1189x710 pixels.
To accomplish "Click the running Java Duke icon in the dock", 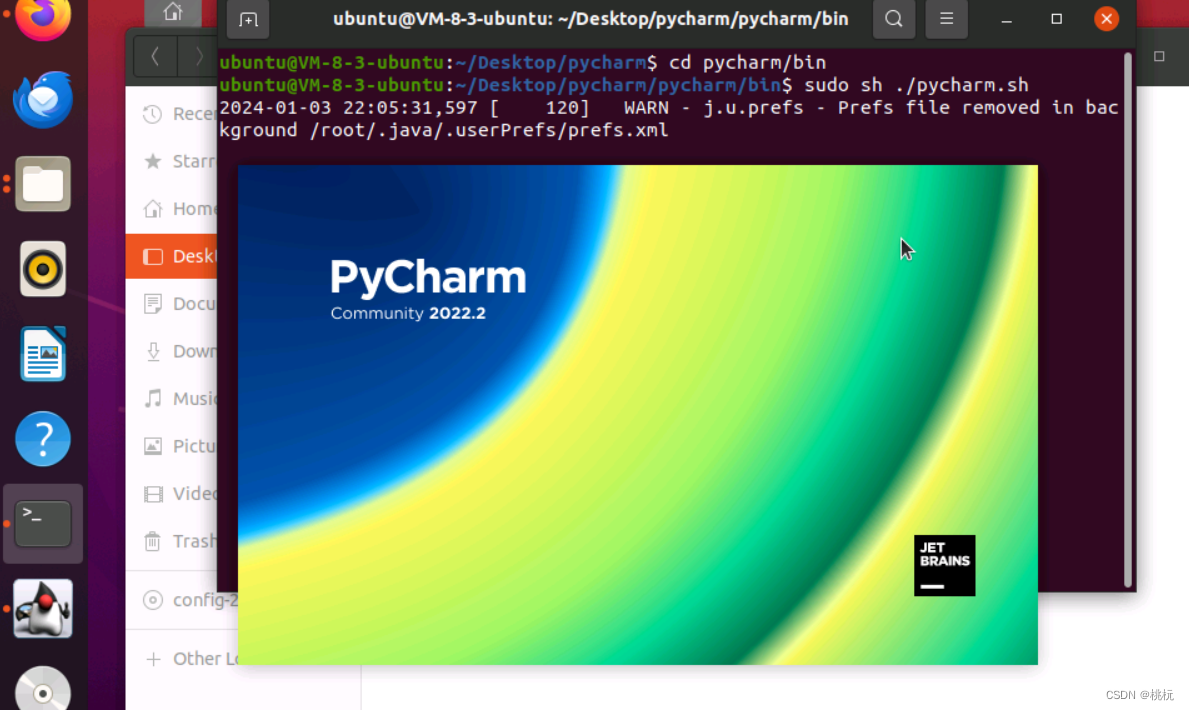I will pyautogui.click(x=41, y=608).
